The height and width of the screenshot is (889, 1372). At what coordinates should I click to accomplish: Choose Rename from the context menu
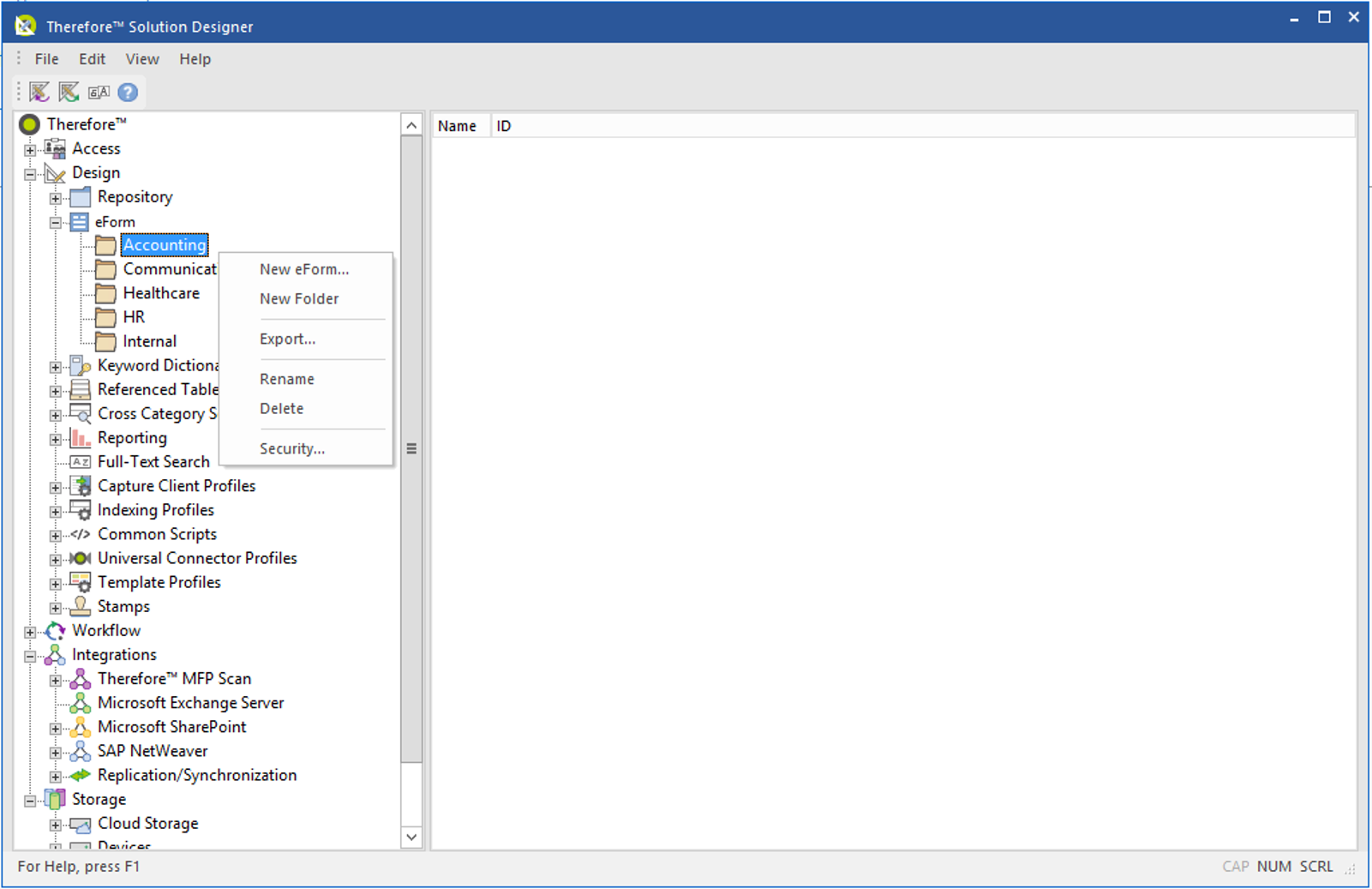coord(287,378)
